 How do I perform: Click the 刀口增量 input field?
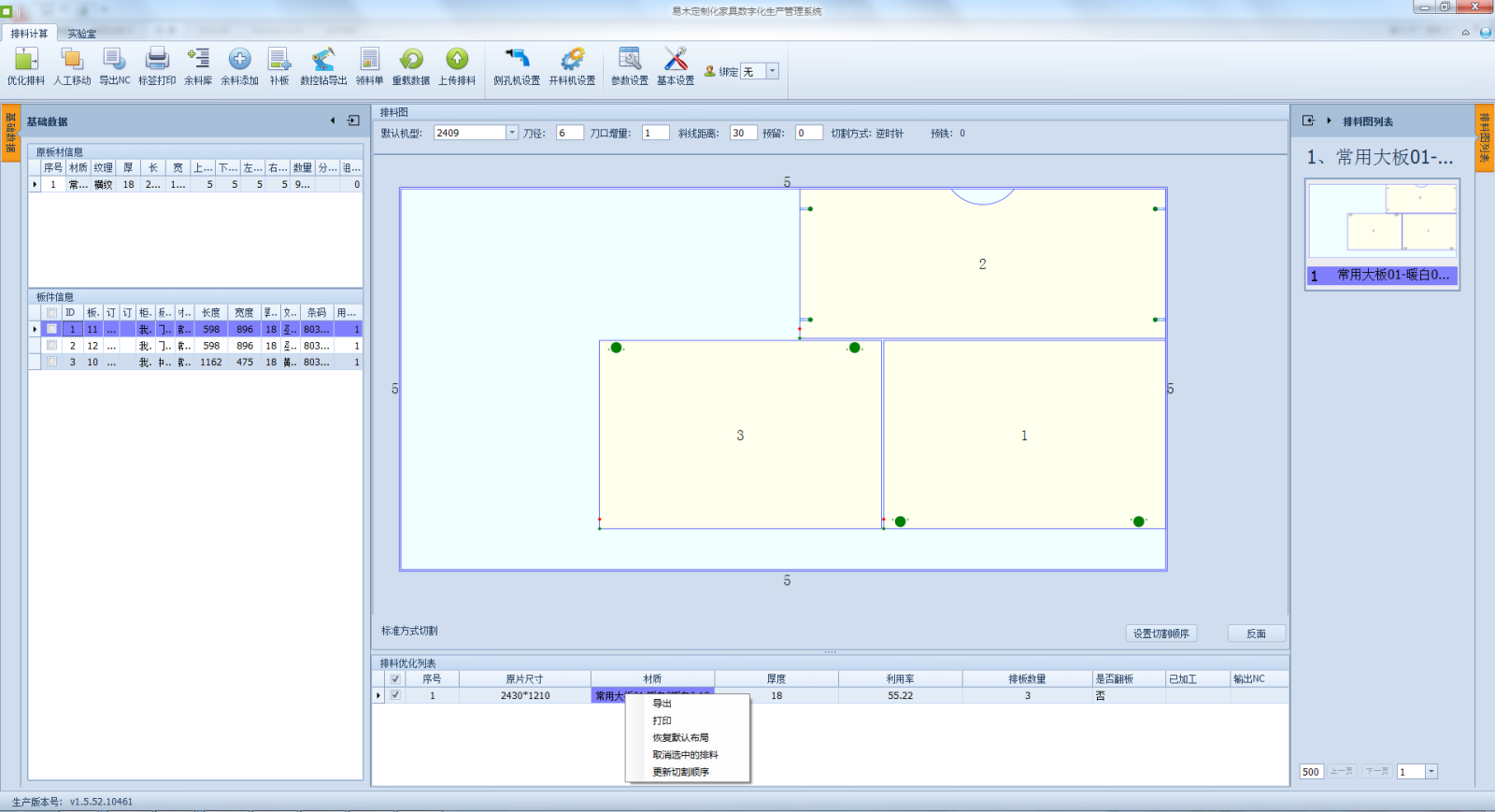pyautogui.click(x=655, y=133)
